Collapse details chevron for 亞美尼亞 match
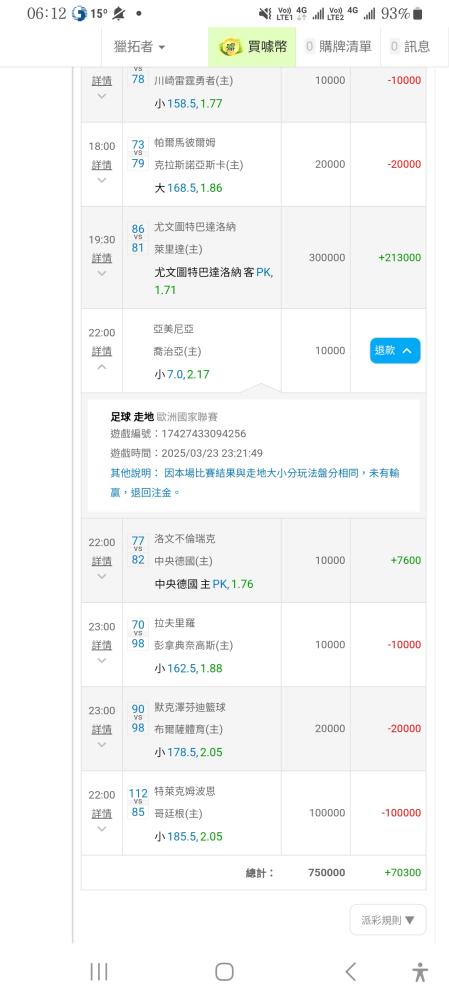Screen dimensions: 449x1000 pyautogui.click(x=101, y=367)
